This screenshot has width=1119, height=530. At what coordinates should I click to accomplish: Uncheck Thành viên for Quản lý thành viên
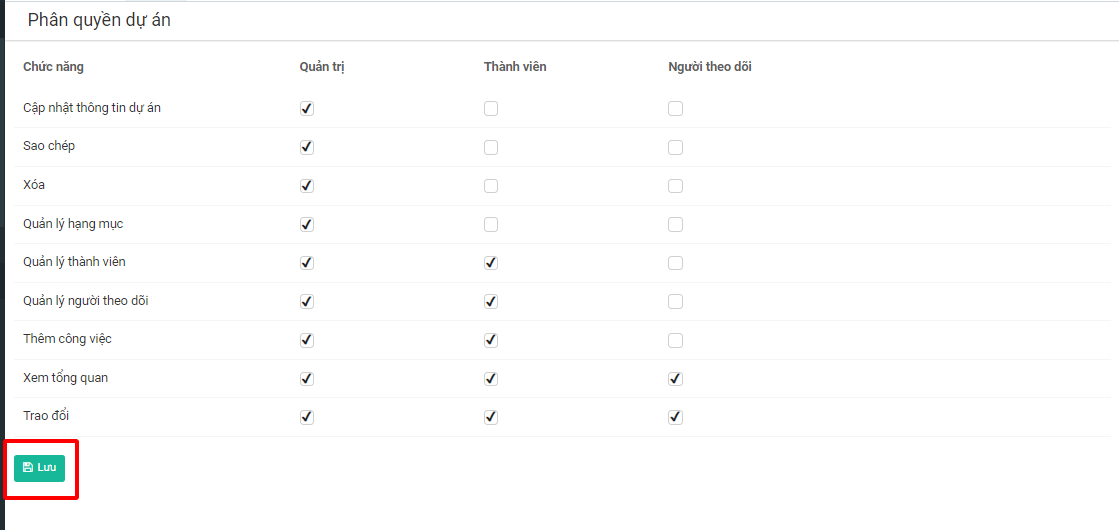point(491,263)
